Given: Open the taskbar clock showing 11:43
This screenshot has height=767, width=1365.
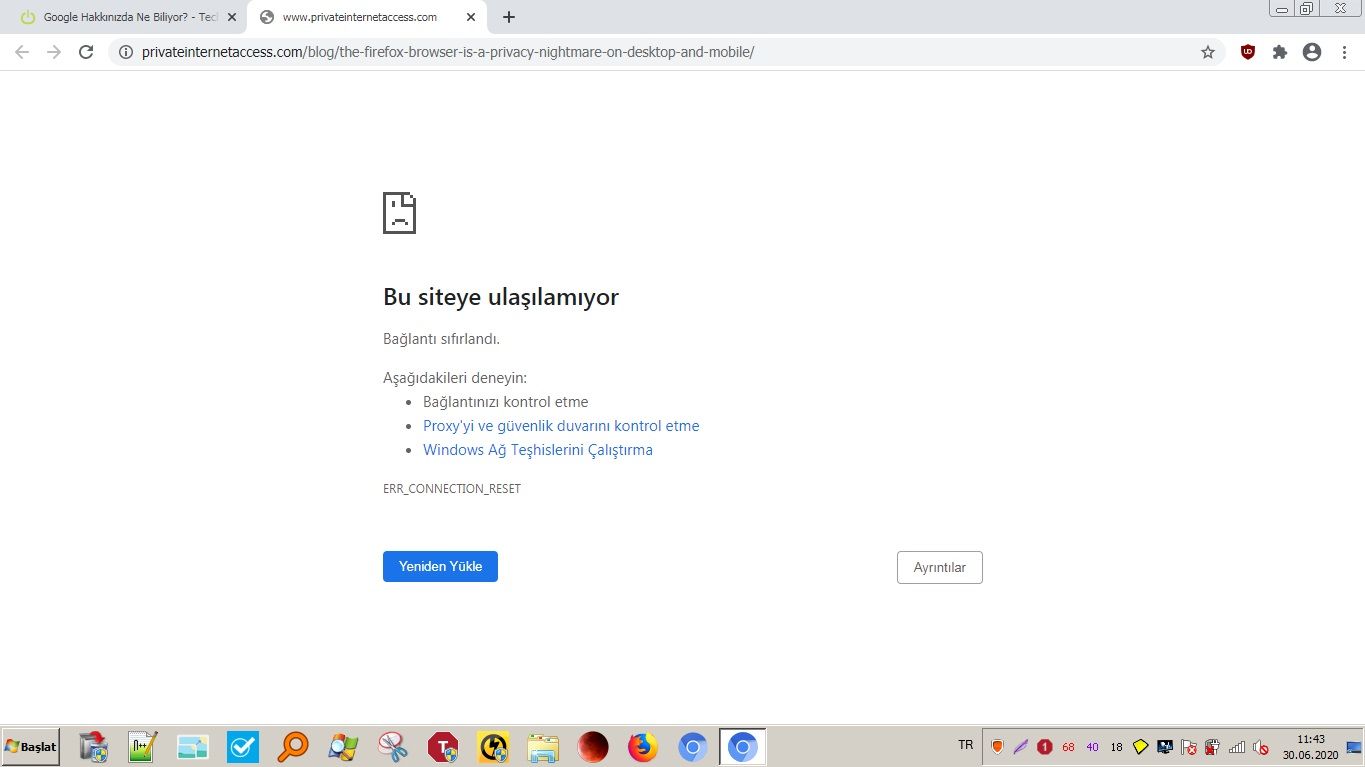Looking at the screenshot, I should (1311, 747).
